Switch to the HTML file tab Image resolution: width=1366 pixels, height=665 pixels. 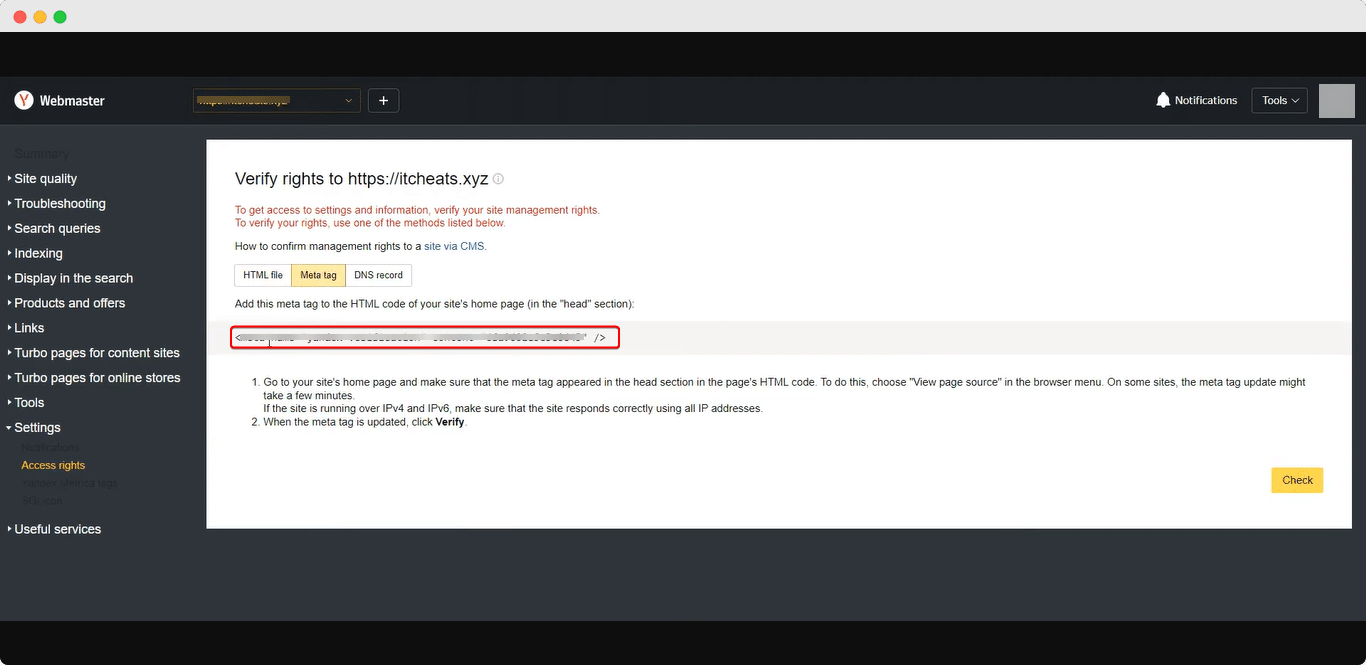[x=263, y=275]
